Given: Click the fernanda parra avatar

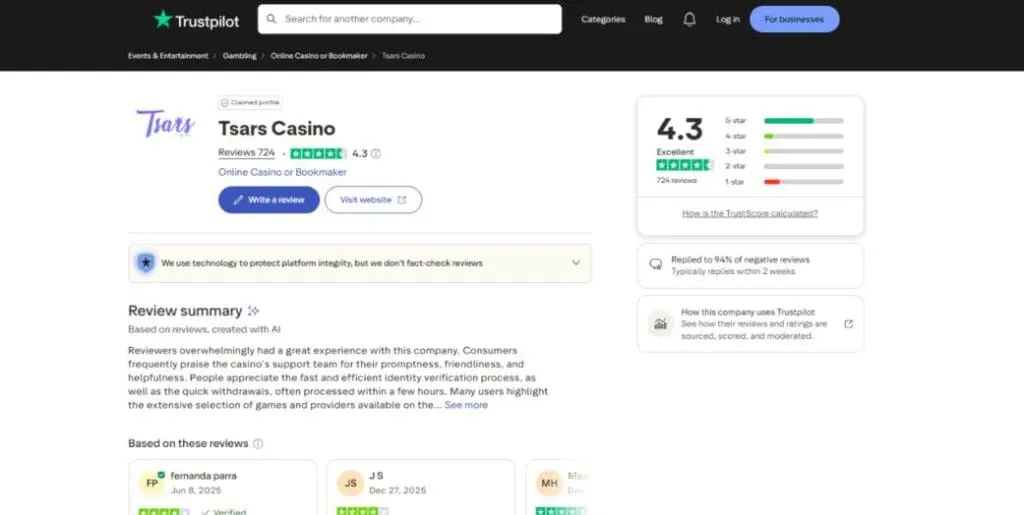Looking at the screenshot, I should (x=152, y=483).
